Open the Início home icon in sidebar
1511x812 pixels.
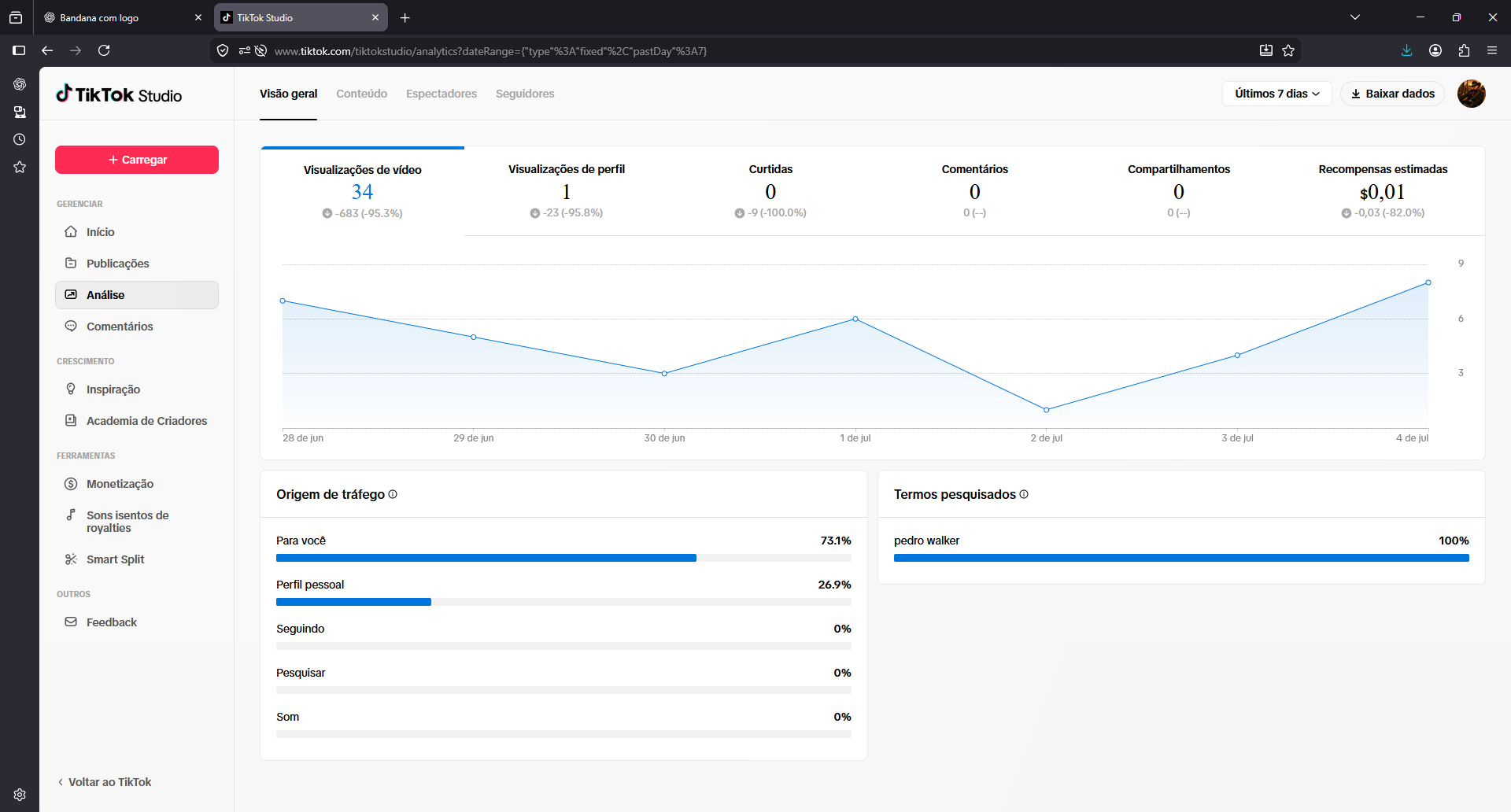[x=71, y=232]
